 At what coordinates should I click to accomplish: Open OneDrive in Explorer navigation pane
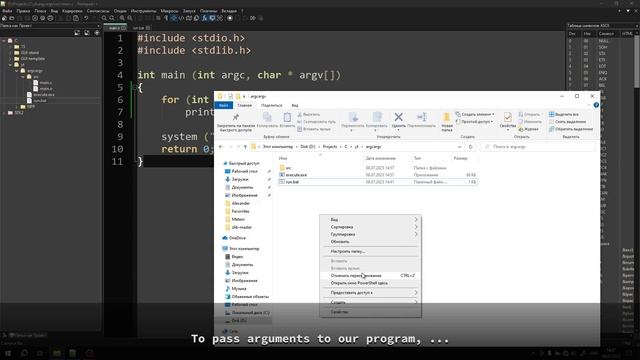[238, 238]
